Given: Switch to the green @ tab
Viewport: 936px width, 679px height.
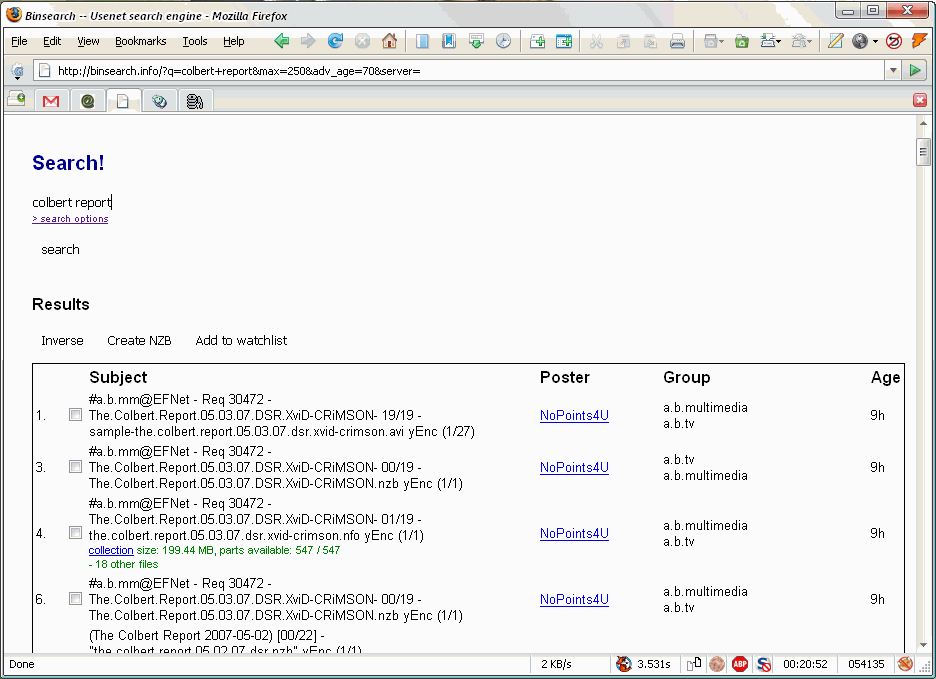Looking at the screenshot, I should tap(88, 100).
